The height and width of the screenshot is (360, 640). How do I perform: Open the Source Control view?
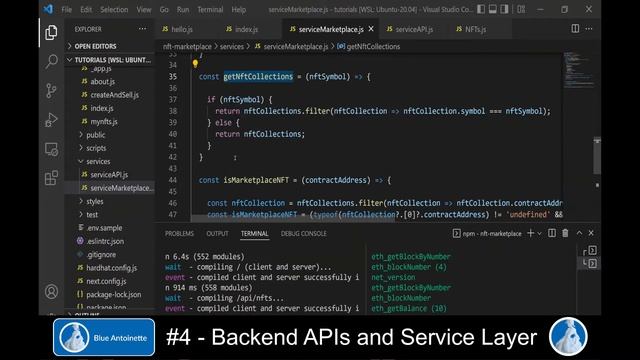coord(51,91)
